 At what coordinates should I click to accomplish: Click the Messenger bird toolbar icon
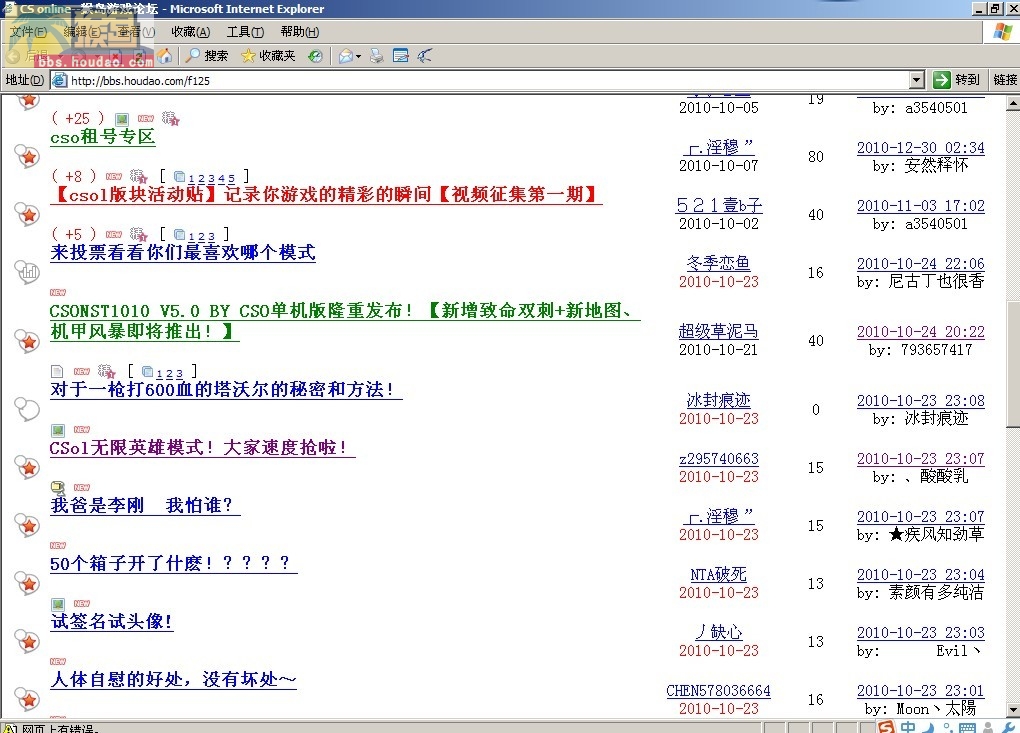coord(425,56)
